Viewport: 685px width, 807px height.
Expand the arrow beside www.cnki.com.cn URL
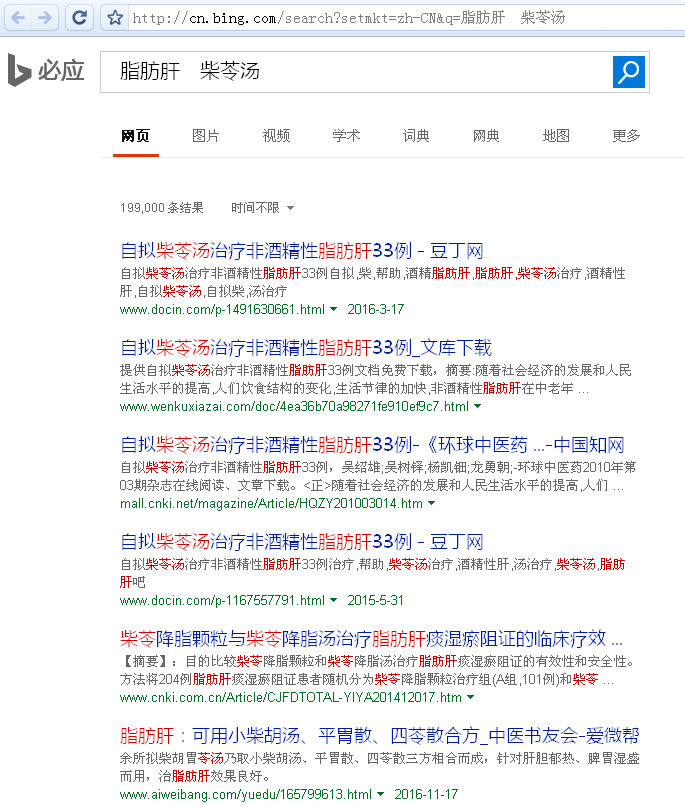[x=470, y=697]
